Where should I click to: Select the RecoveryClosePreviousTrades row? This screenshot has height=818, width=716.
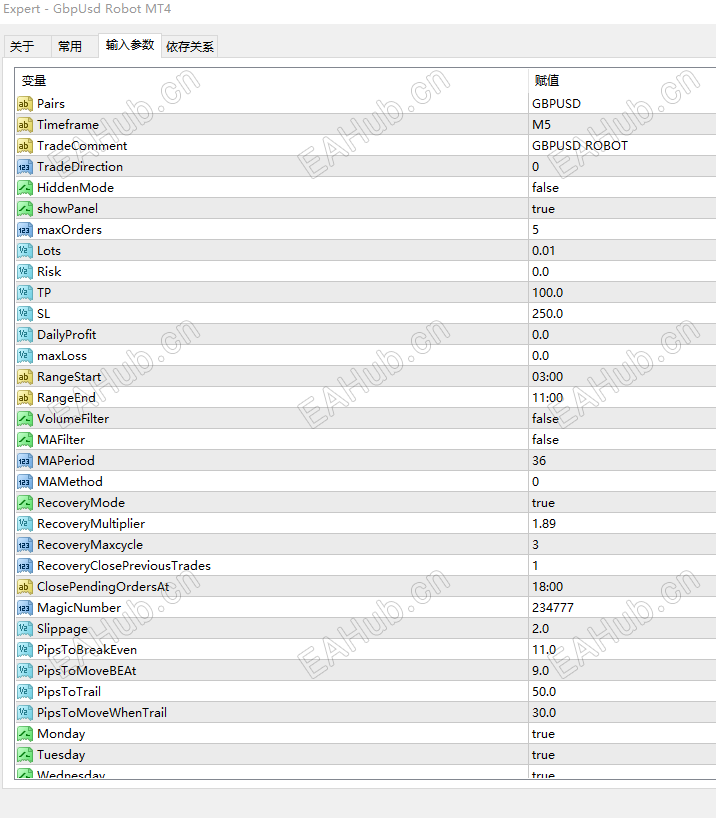[x=365, y=566]
